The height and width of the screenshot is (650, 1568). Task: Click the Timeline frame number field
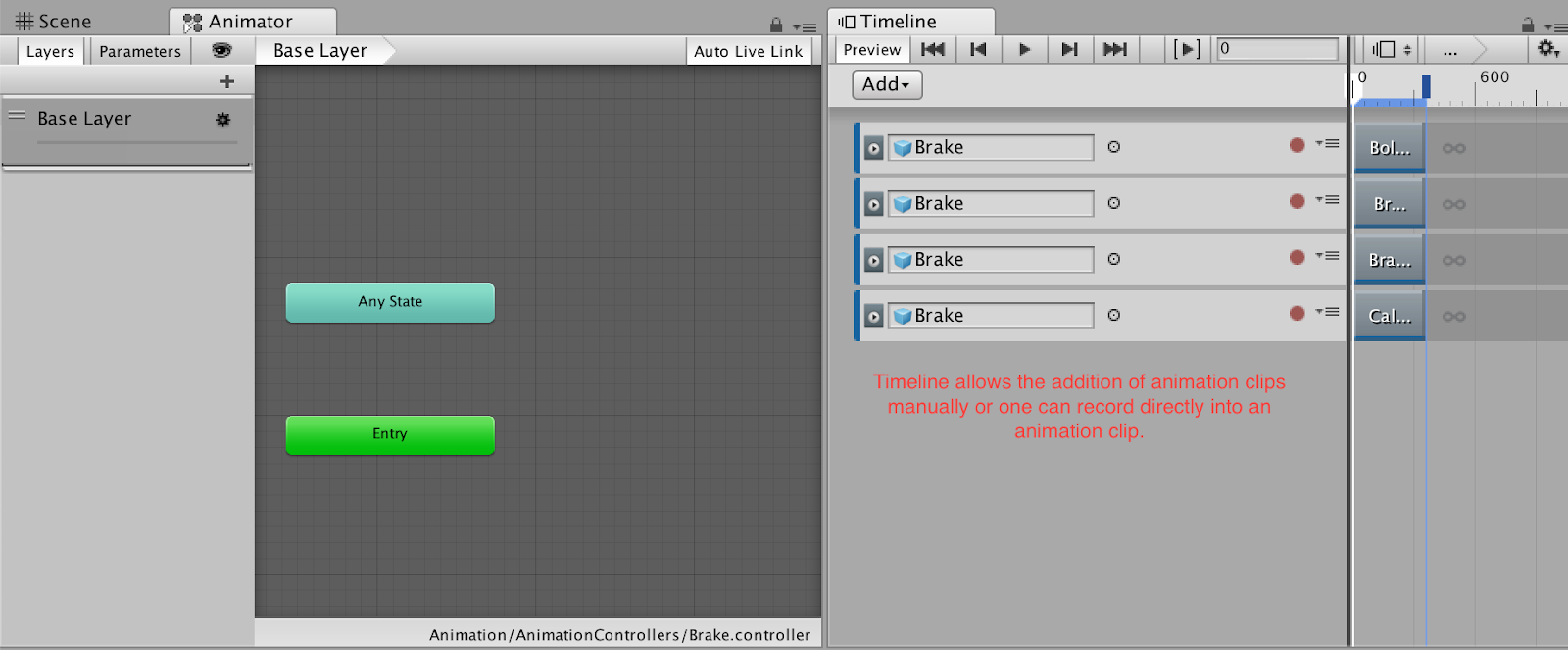(x=1278, y=49)
